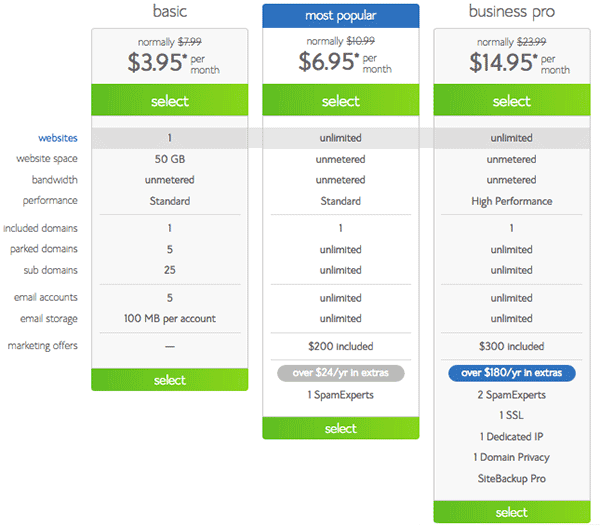Click the website space label
The width and height of the screenshot is (600, 526).
click(47, 159)
